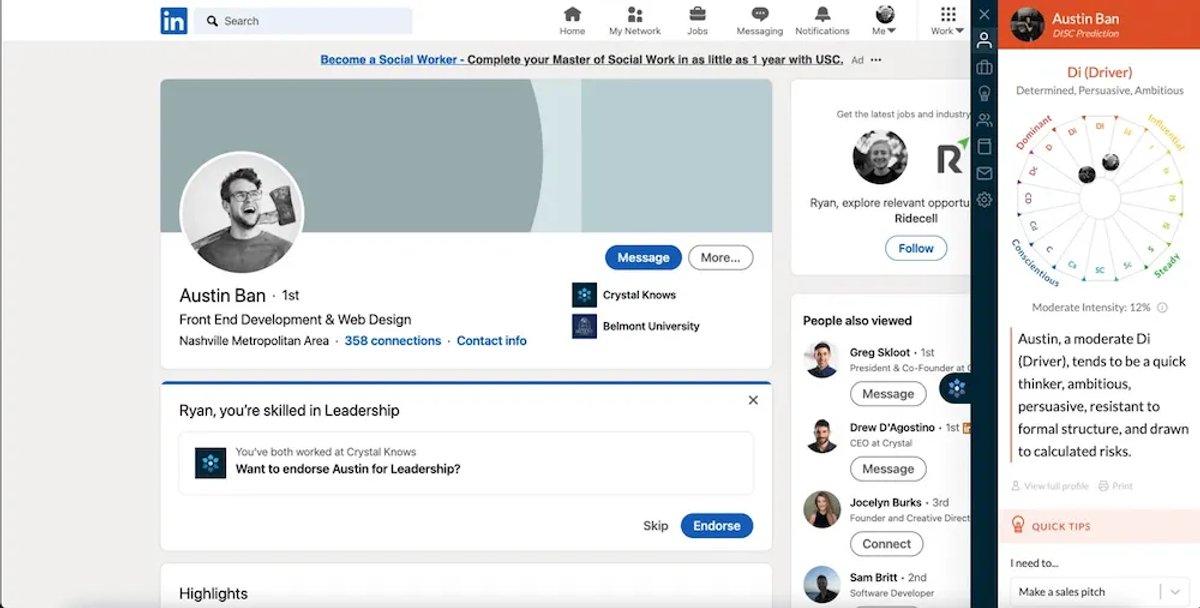Click the LinkedIn logo
Image resolution: width=1200 pixels, height=608 pixels.
pyautogui.click(x=174, y=21)
